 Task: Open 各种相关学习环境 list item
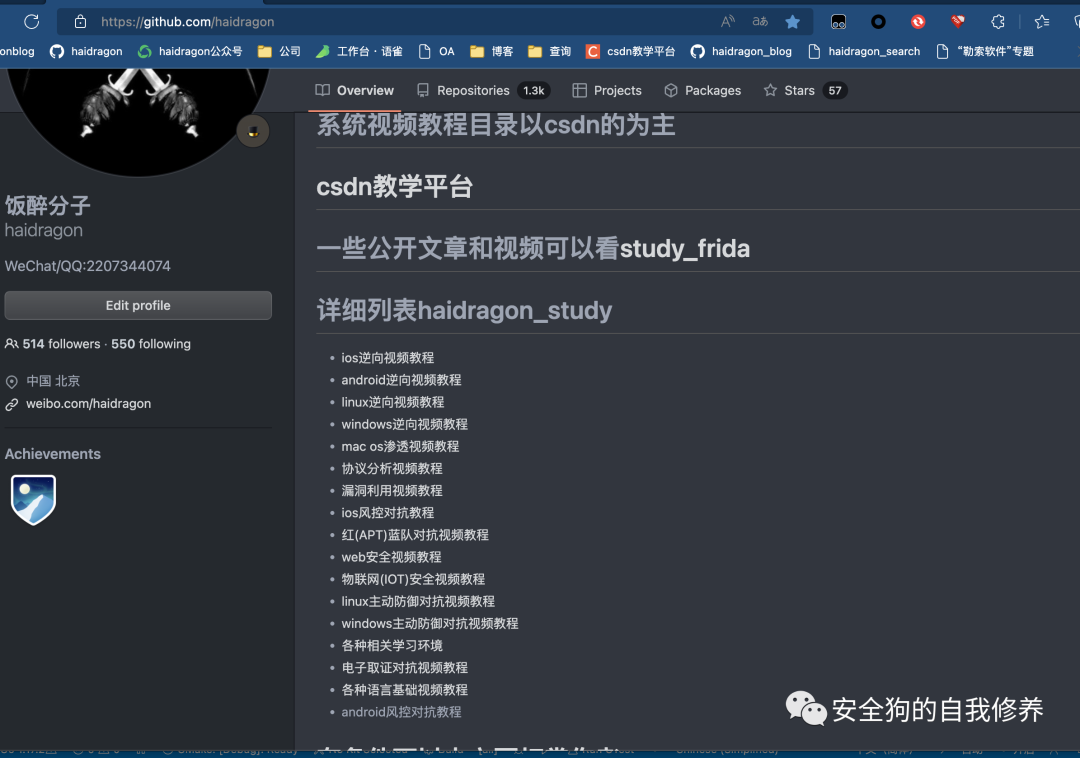(392, 645)
